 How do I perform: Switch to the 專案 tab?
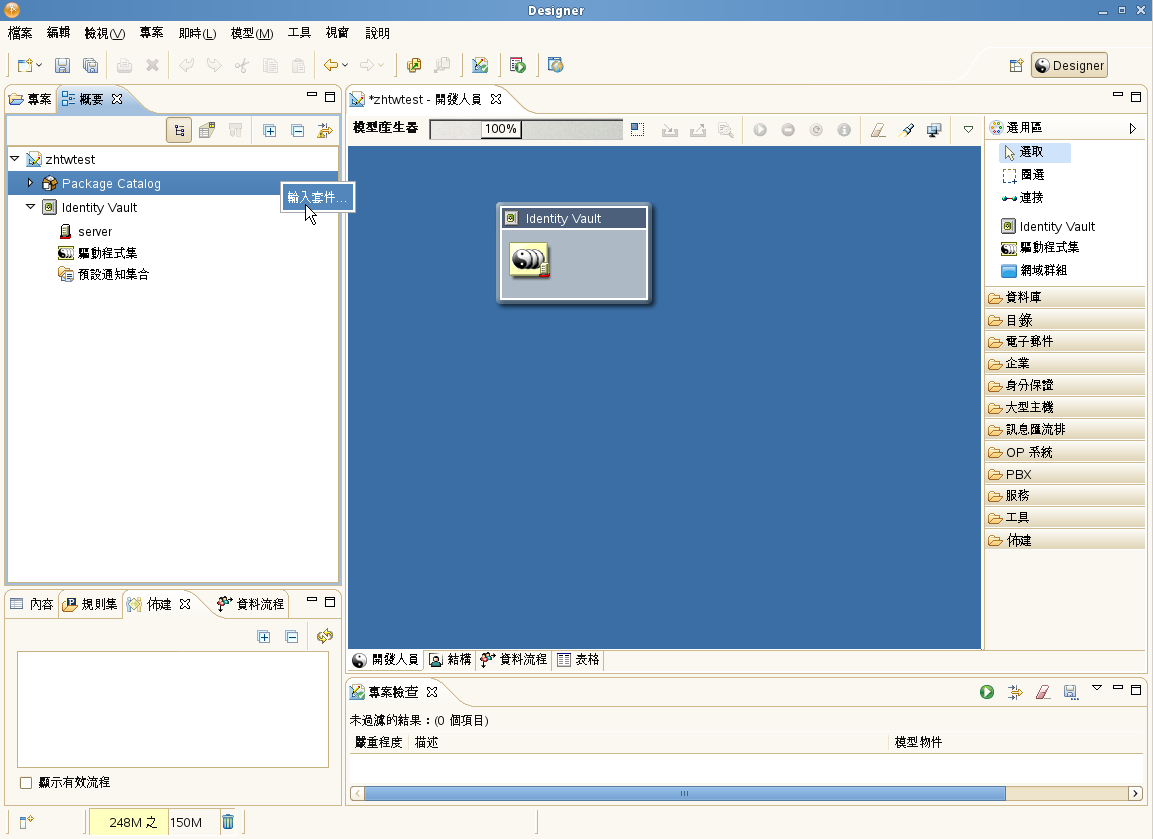tap(31, 99)
